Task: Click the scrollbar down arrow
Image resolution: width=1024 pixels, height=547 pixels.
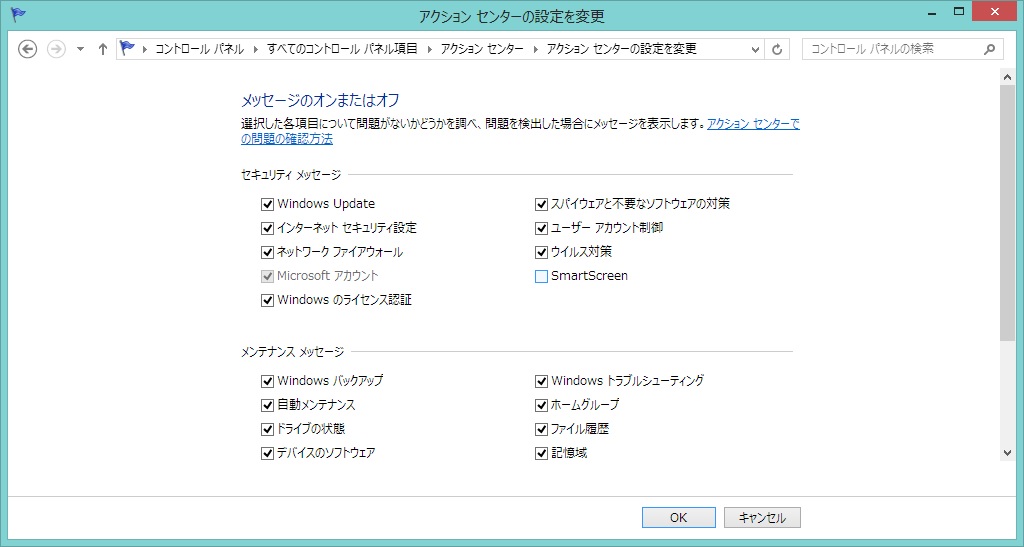Action: pyautogui.click(x=1007, y=453)
